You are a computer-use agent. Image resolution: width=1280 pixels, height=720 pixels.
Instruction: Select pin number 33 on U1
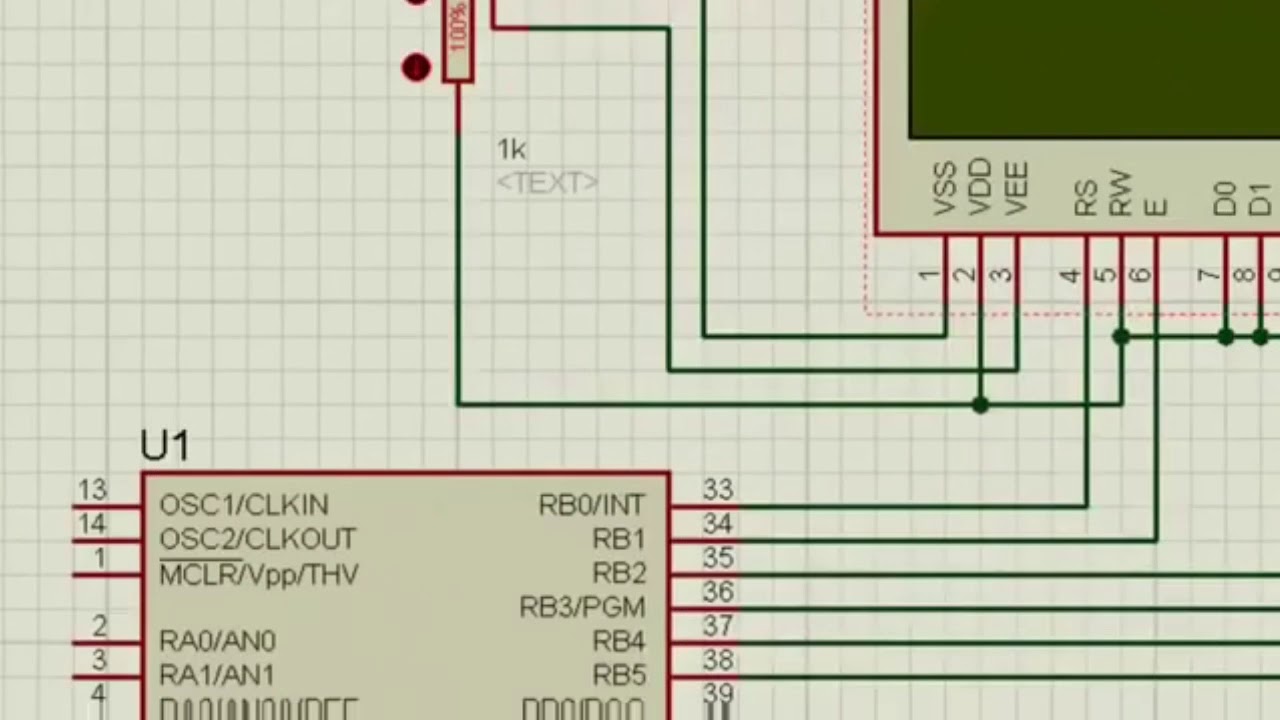pyautogui.click(x=718, y=490)
